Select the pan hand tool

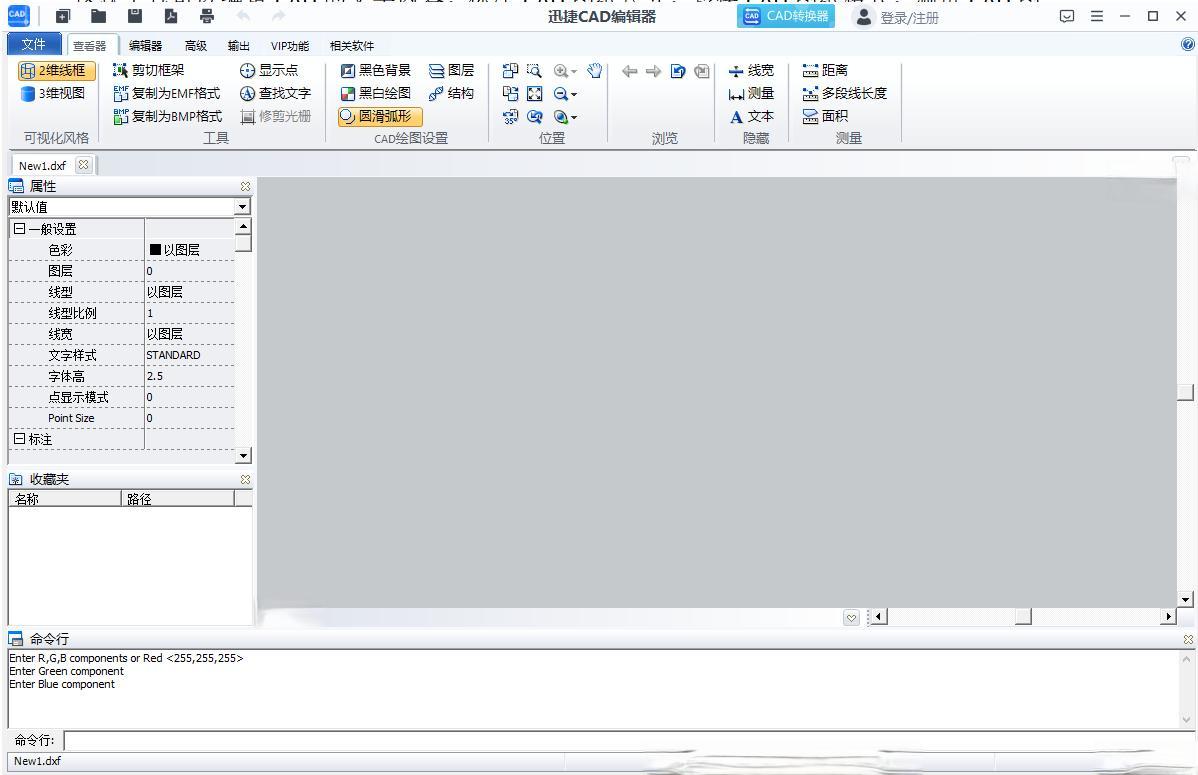coord(593,70)
